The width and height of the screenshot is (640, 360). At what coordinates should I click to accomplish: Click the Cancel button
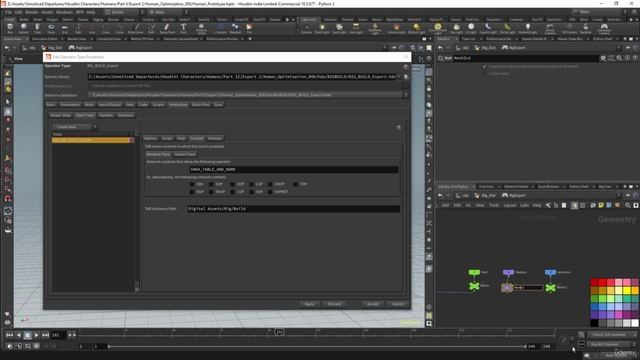click(398, 304)
